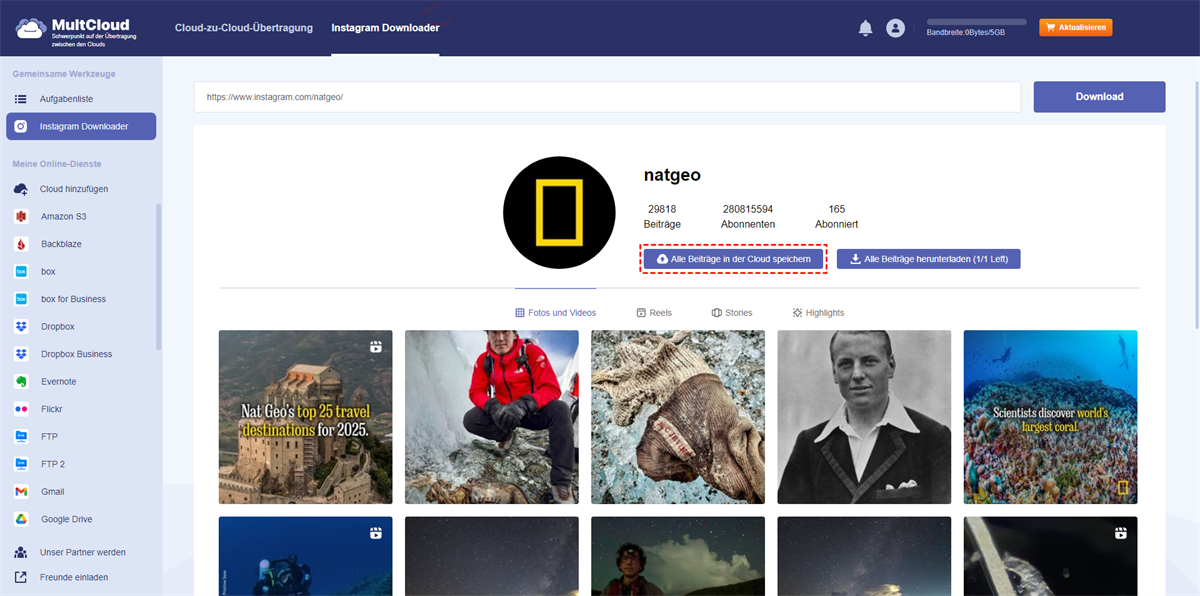Open the Highlights tab
1200x596 pixels.
[x=818, y=313]
